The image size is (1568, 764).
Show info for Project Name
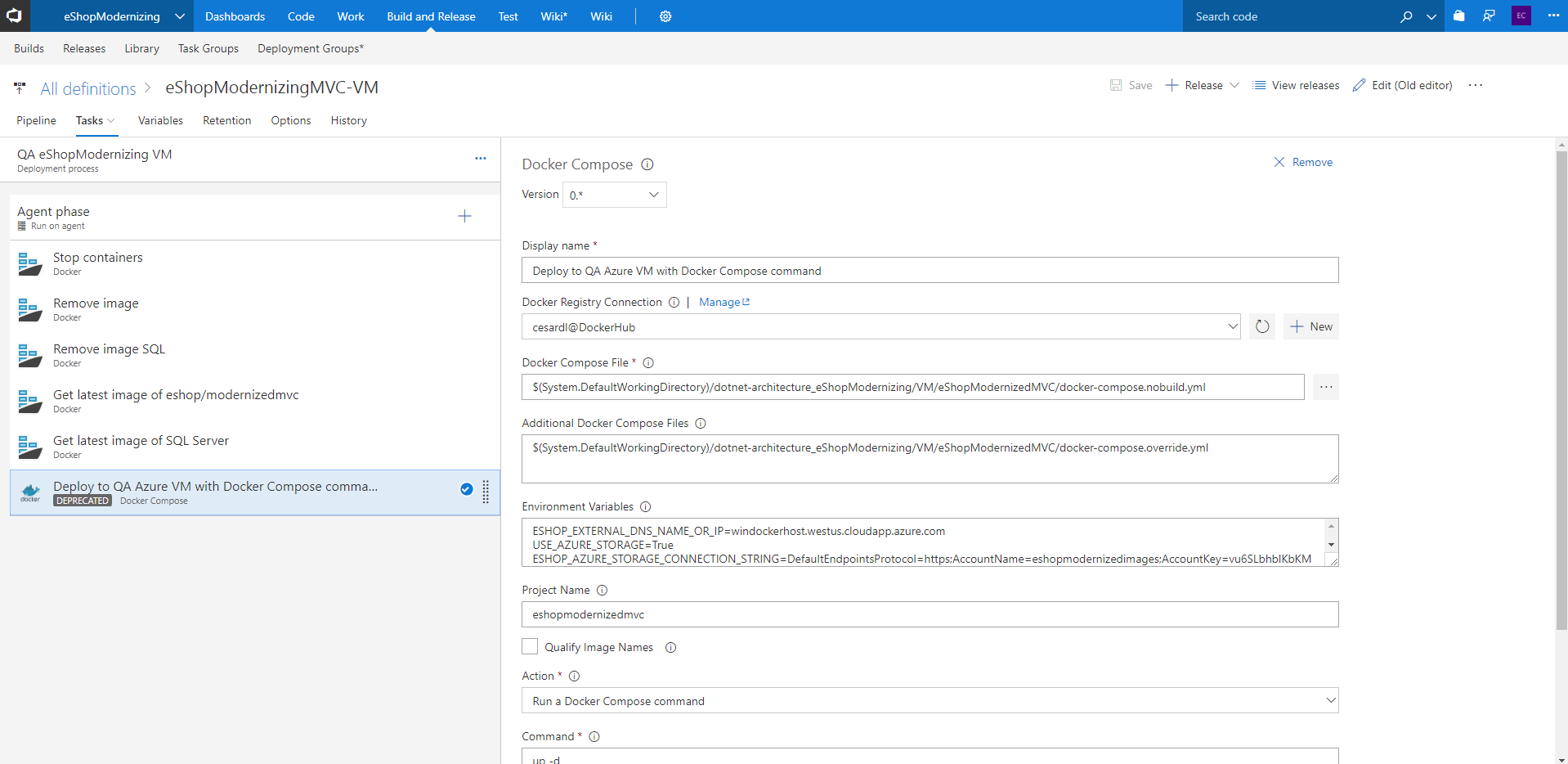click(x=602, y=591)
